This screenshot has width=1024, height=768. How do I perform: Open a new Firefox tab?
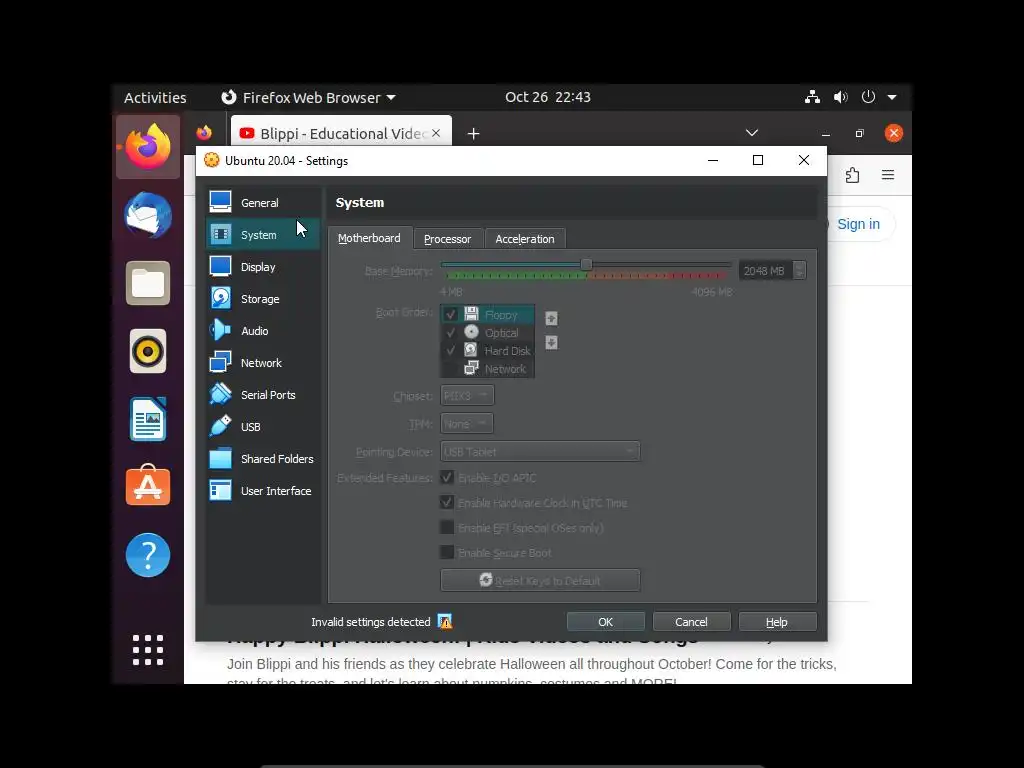coord(473,134)
